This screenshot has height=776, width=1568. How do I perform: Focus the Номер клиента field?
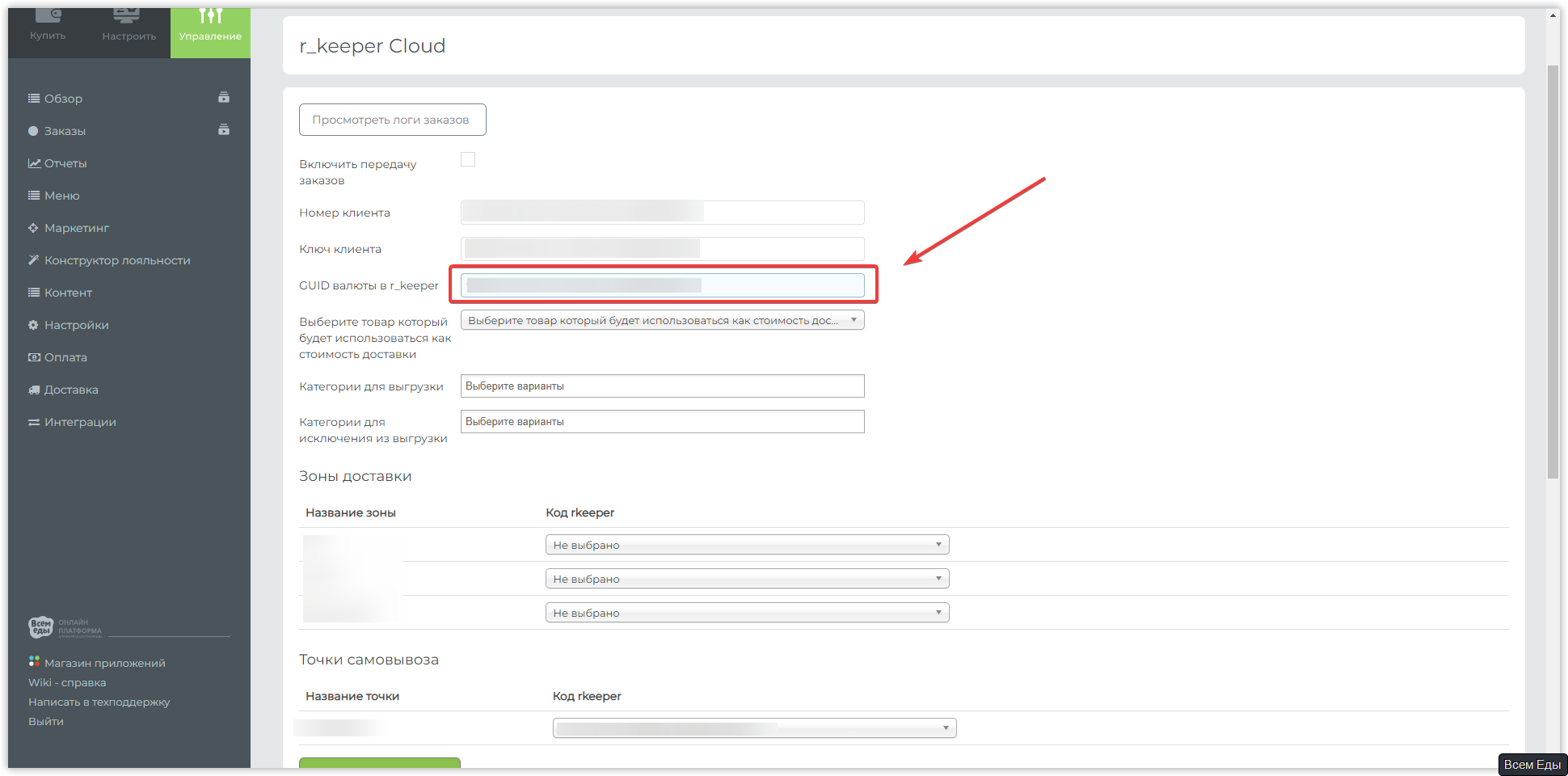coord(663,213)
